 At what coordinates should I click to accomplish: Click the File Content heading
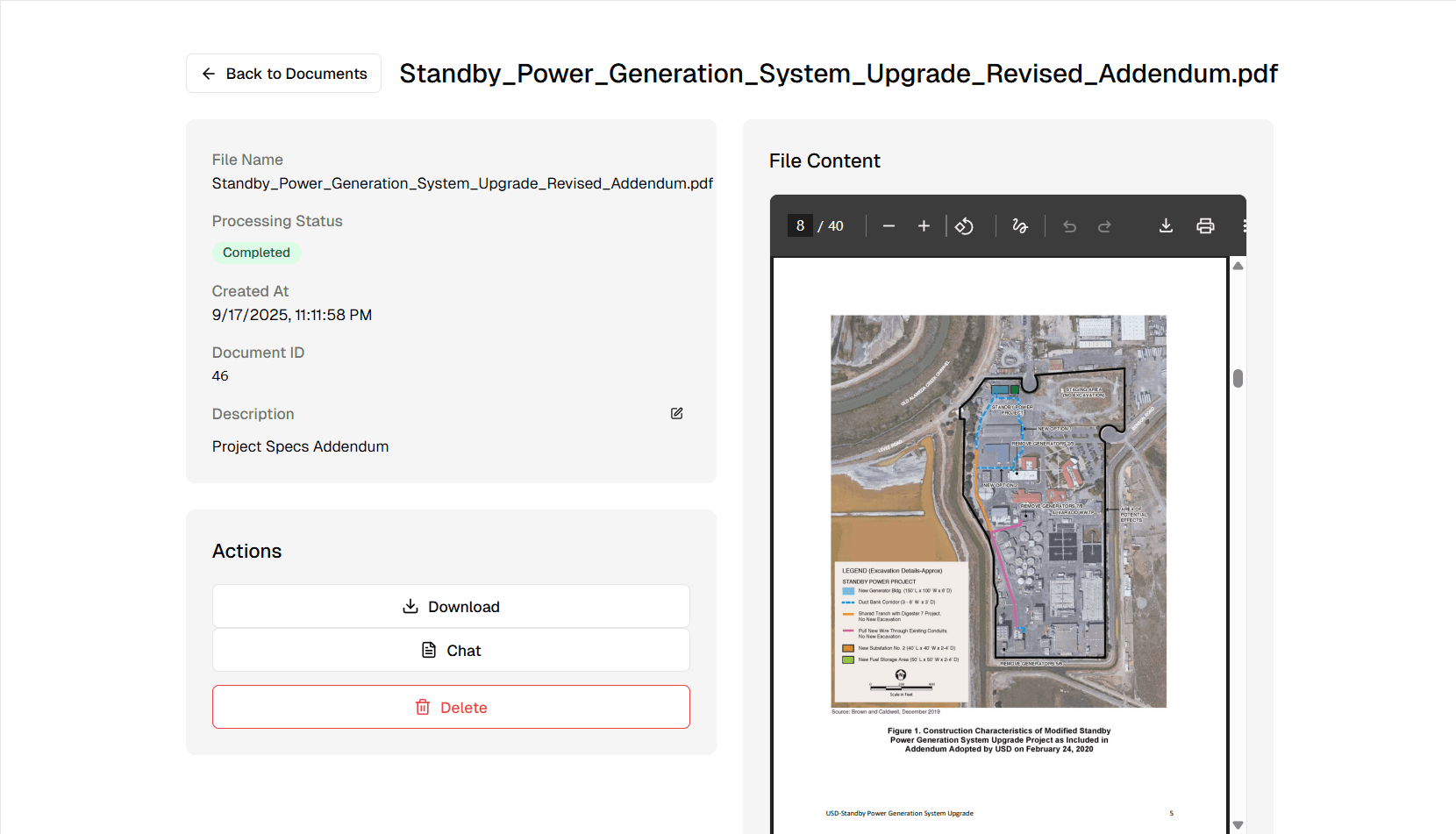[x=824, y=161]
